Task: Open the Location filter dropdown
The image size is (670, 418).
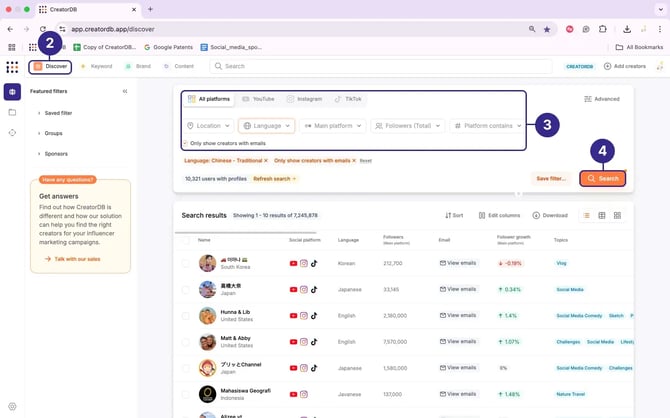Action: [x=208, y=126]
